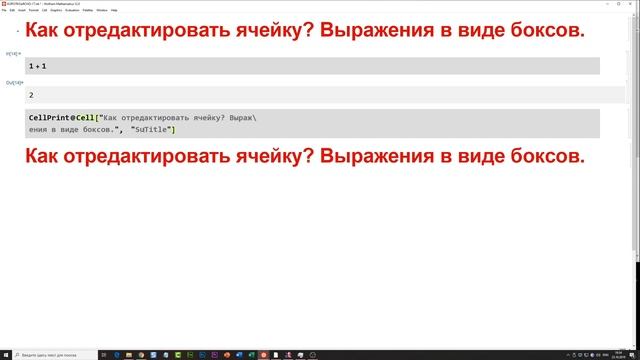Open the Cell menu

point(44,10)
